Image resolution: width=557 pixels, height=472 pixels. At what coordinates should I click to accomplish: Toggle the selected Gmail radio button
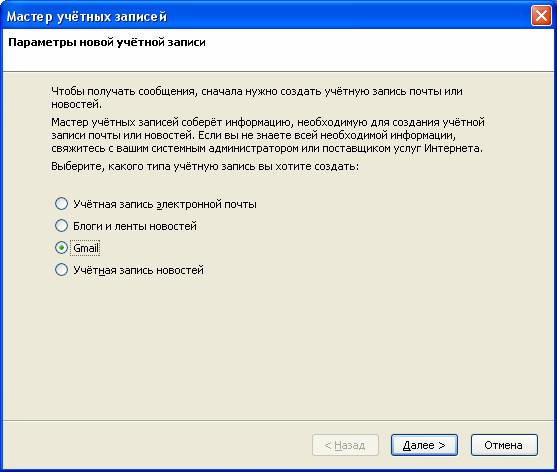[x=61, y=248]
